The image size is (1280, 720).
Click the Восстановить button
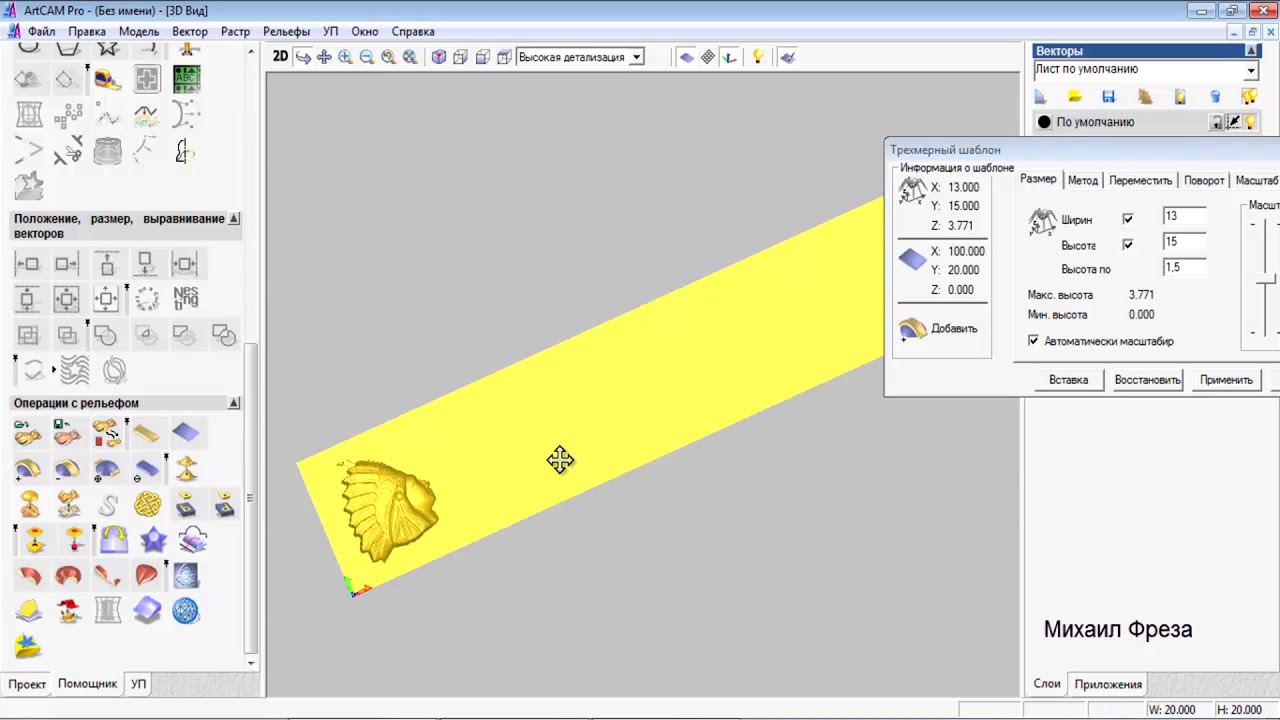tap(1147, 380)
